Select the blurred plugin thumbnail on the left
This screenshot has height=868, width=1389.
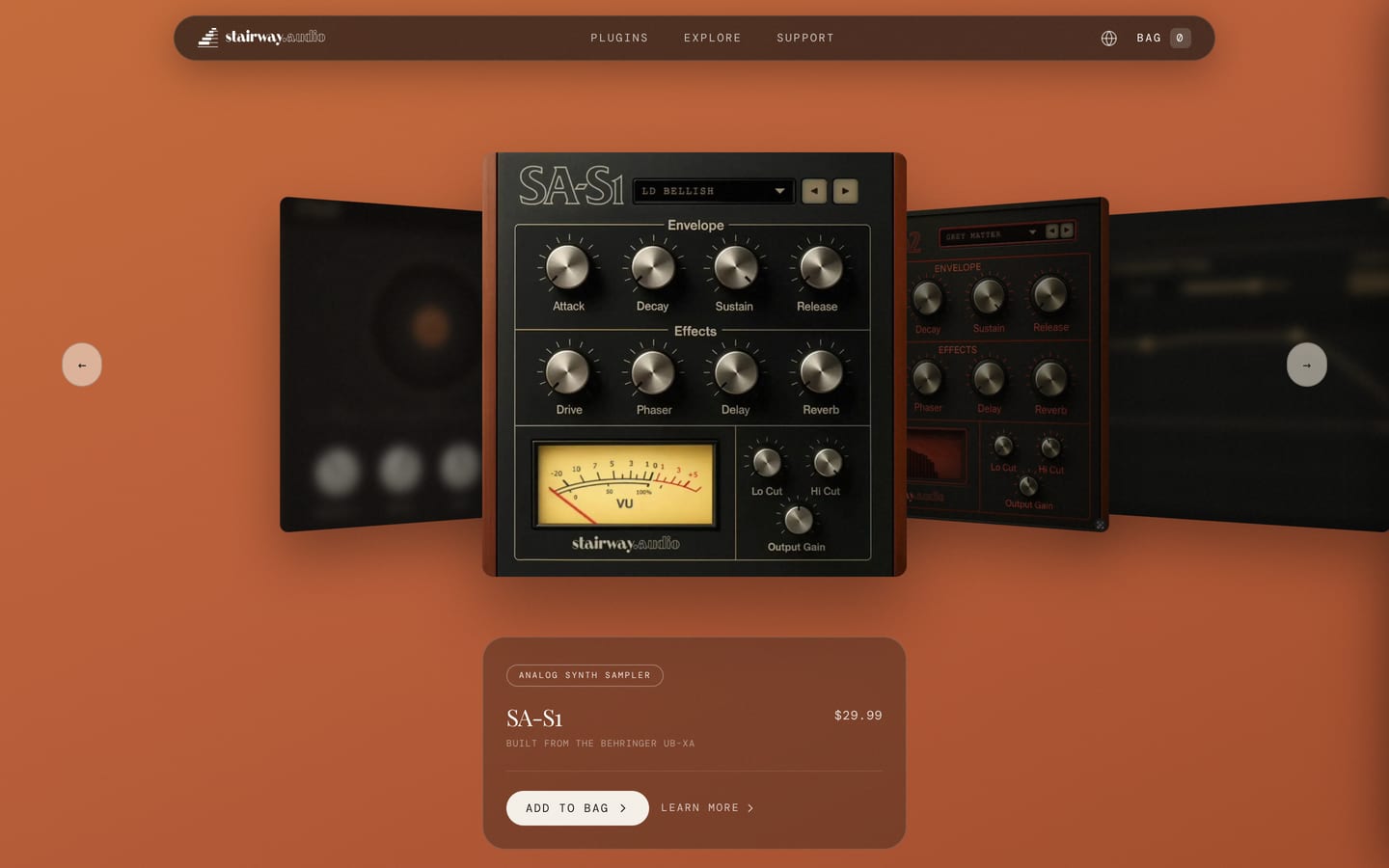pos(381,365)
